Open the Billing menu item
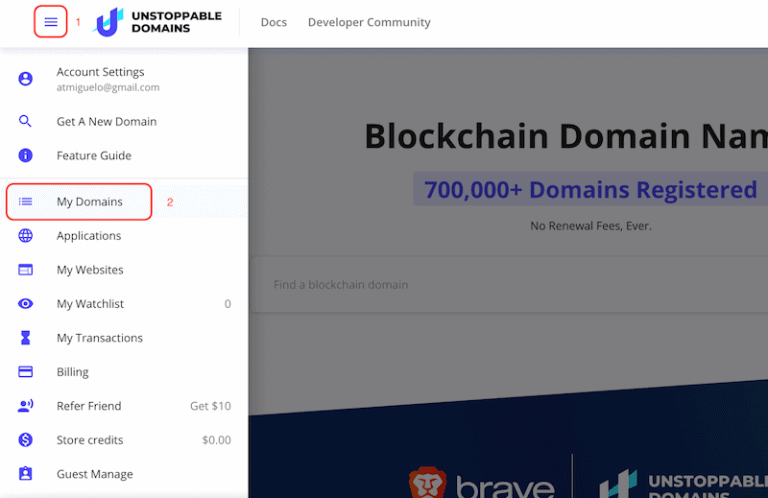 tap(124, 372)
